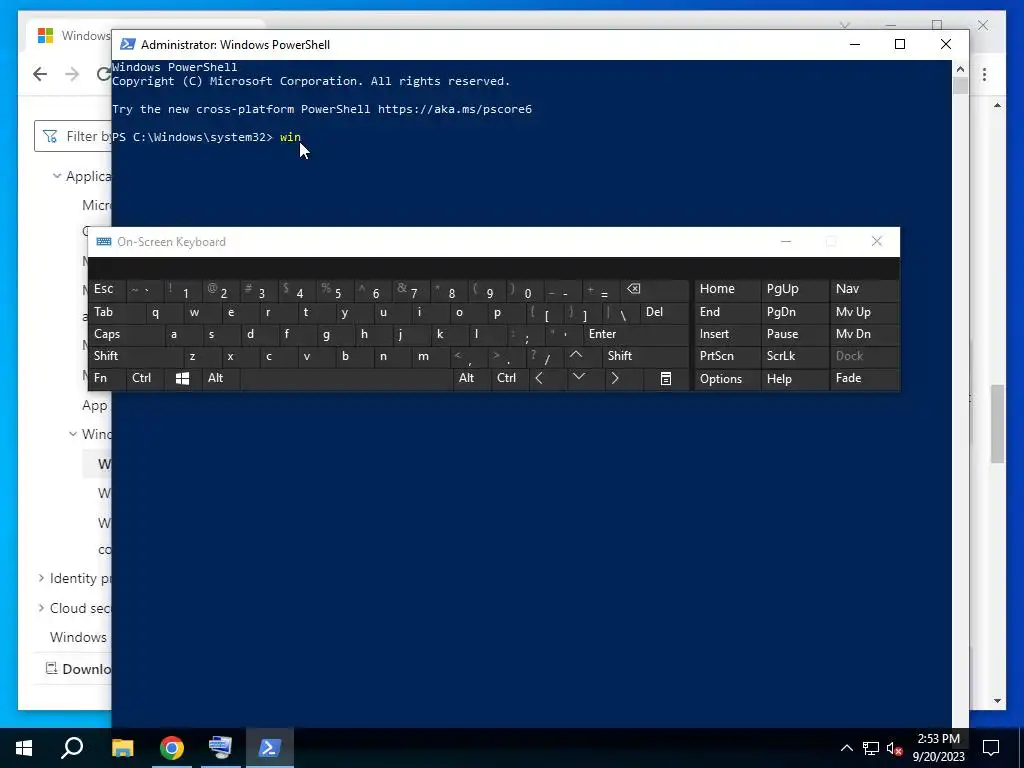Screen dimensions: 1024x768
Task: Click the browser Filter by input field
Action: point(73,136)
